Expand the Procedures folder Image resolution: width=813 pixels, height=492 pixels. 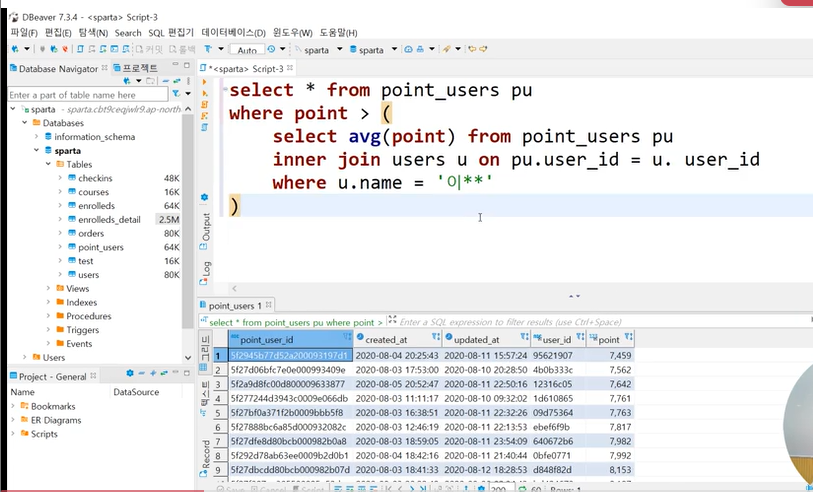coord(48,316)
